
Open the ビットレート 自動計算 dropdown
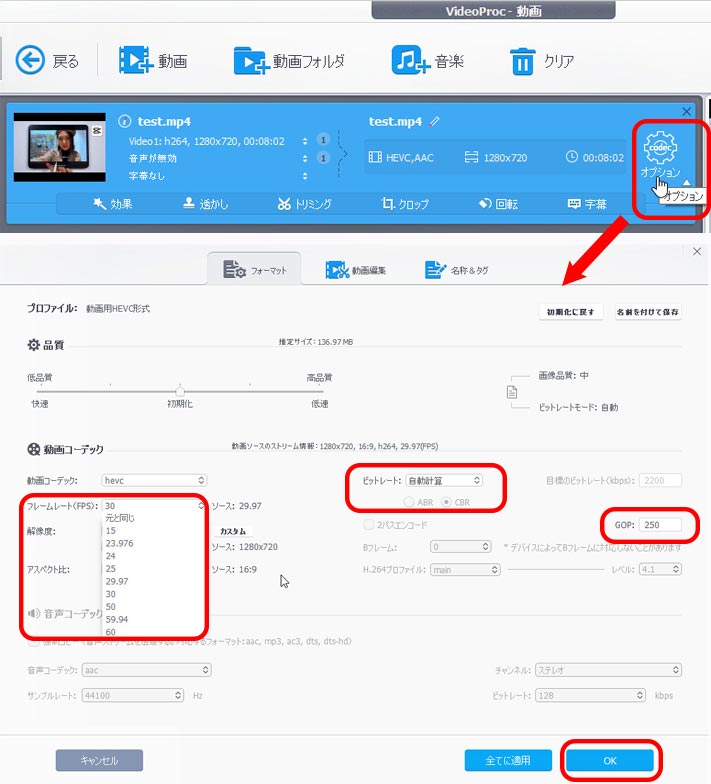point(443,481)
